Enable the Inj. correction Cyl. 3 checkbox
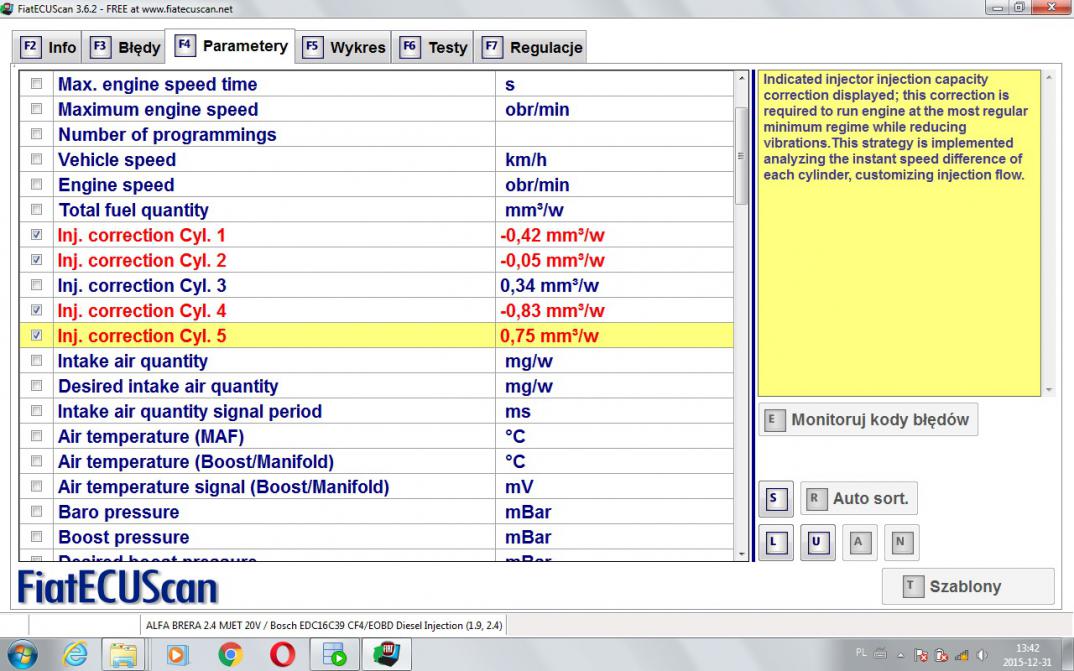The height and width of the screenshot is (671, 1074). tap(37, 286)
